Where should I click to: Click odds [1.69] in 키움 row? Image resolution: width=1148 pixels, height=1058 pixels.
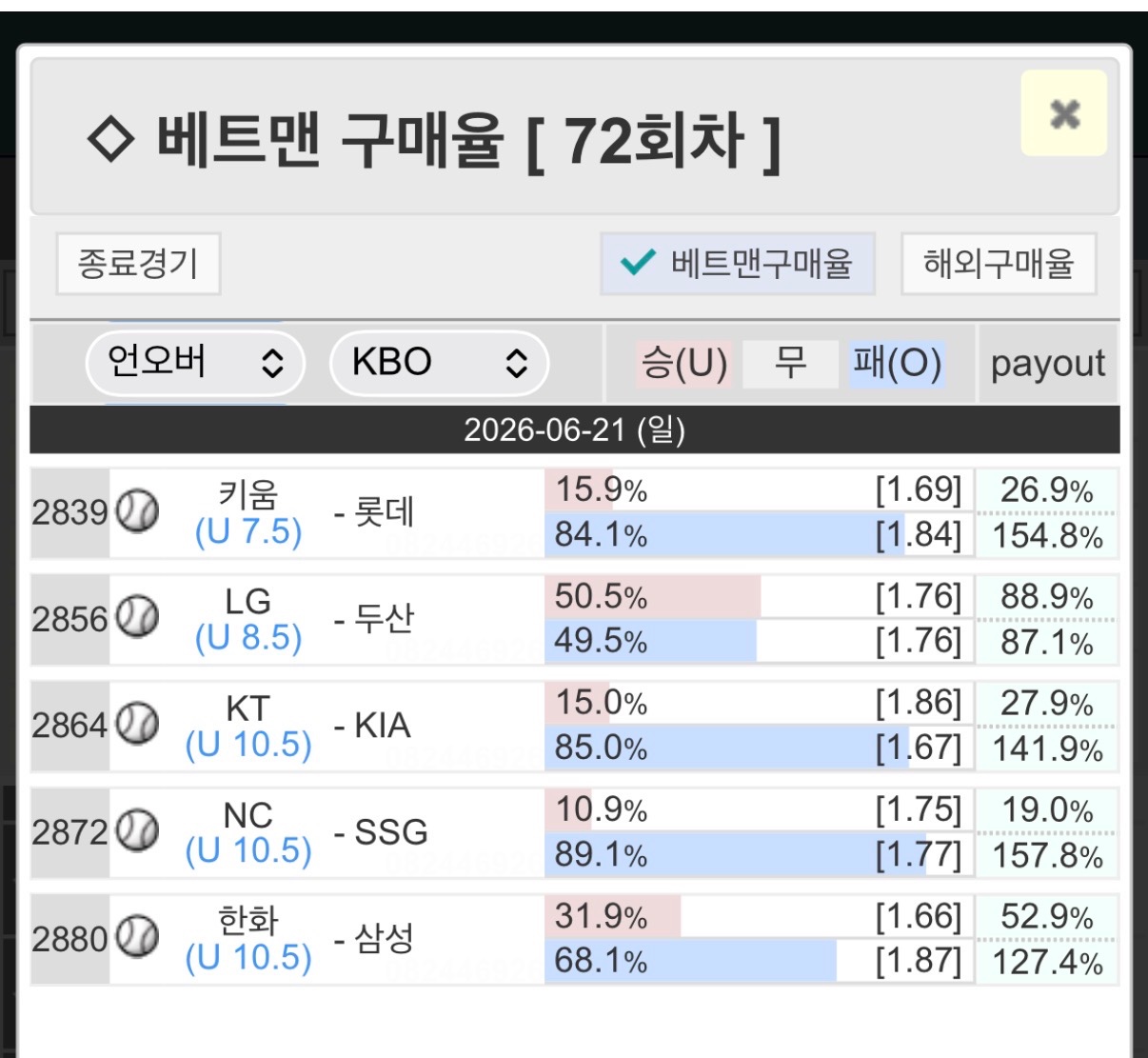(919, 489)
